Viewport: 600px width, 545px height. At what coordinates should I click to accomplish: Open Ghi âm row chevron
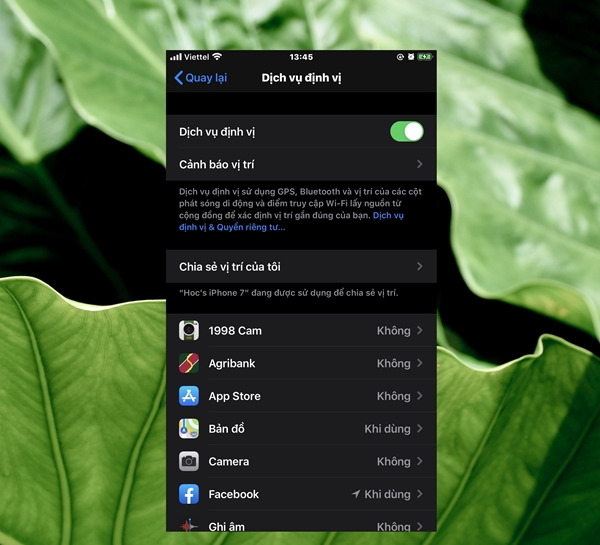[x=420, y=527]
